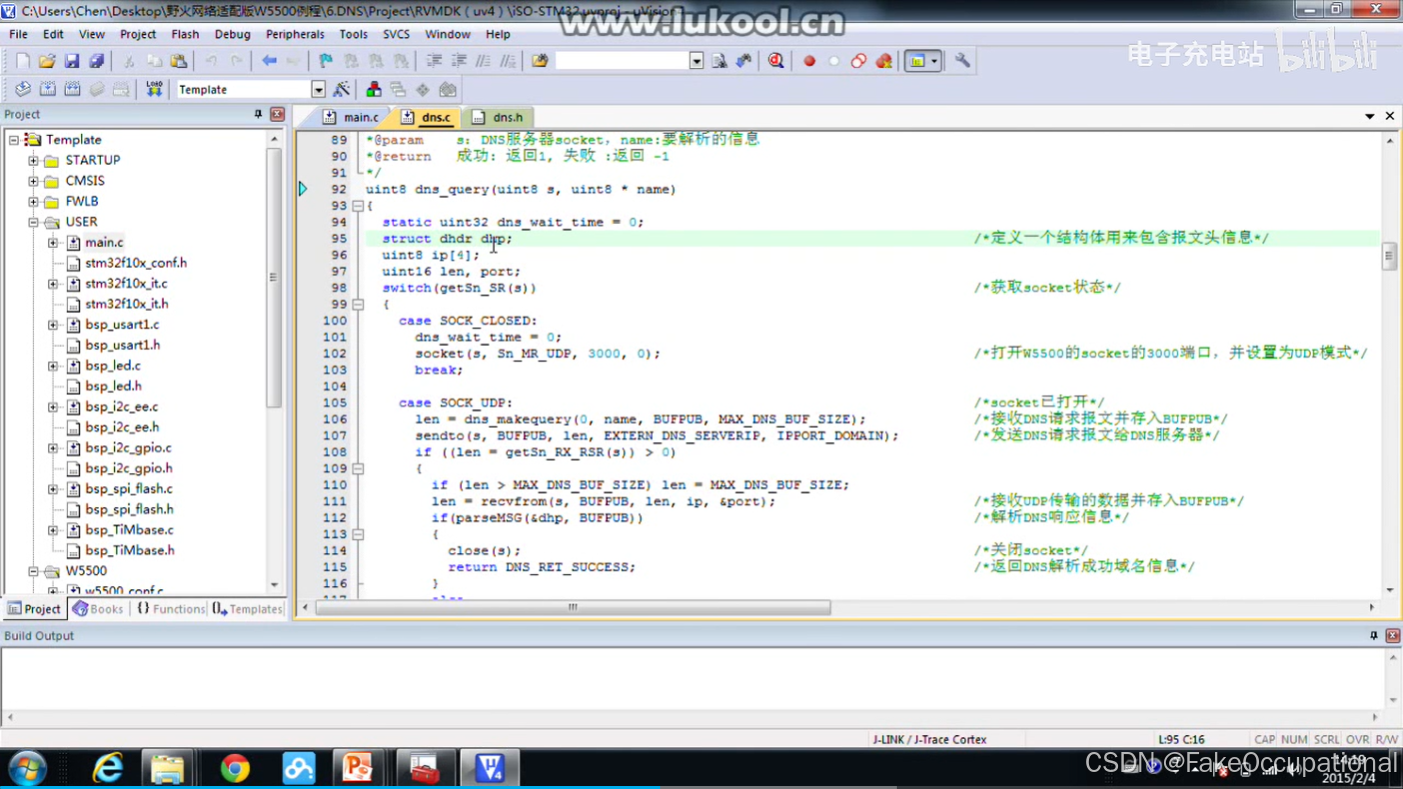The height and width of the screenshot is (789, 1403).
Task: Click the Unindent selected lines icon
Action: click(x=459, y=61)
